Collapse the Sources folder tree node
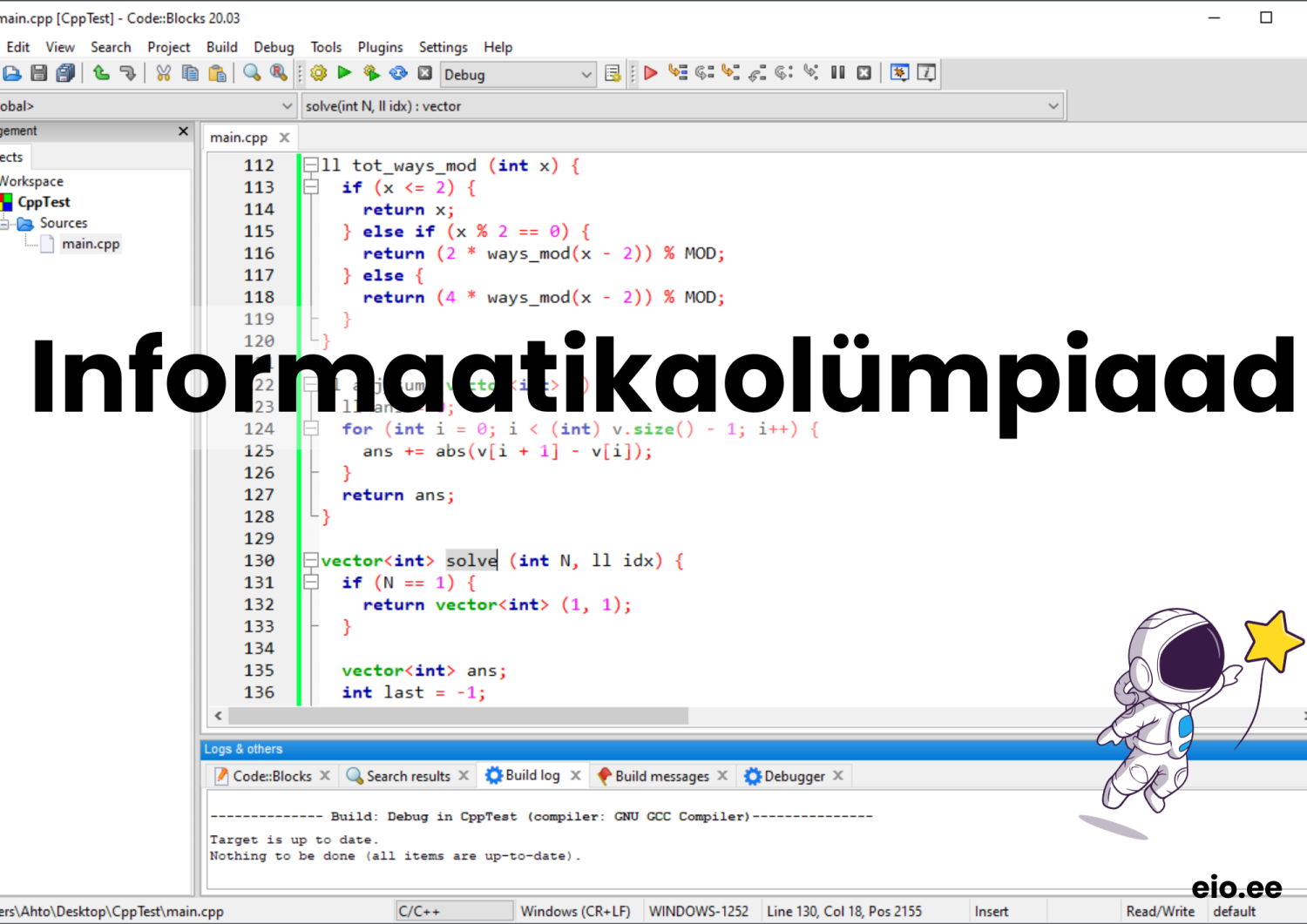 pyautogui.click(x=4, y=224)
